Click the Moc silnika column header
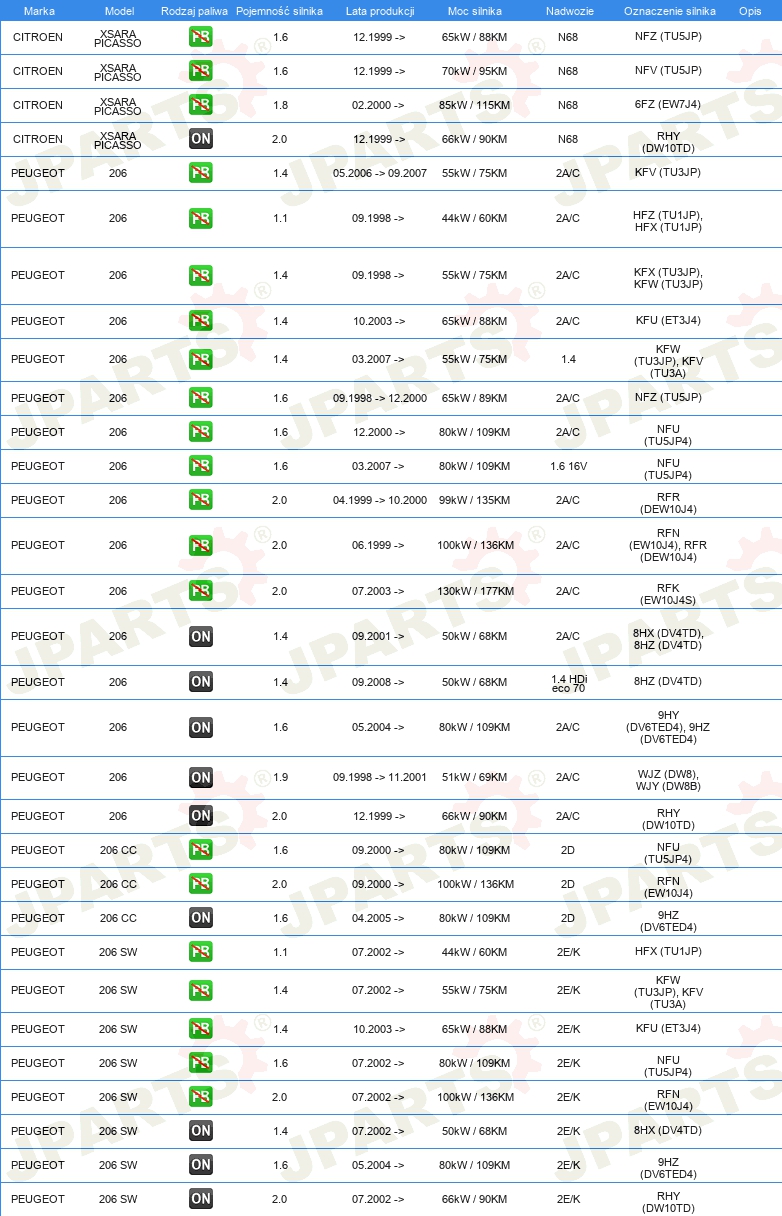782x1216 pixels. [x=474, y=11]
